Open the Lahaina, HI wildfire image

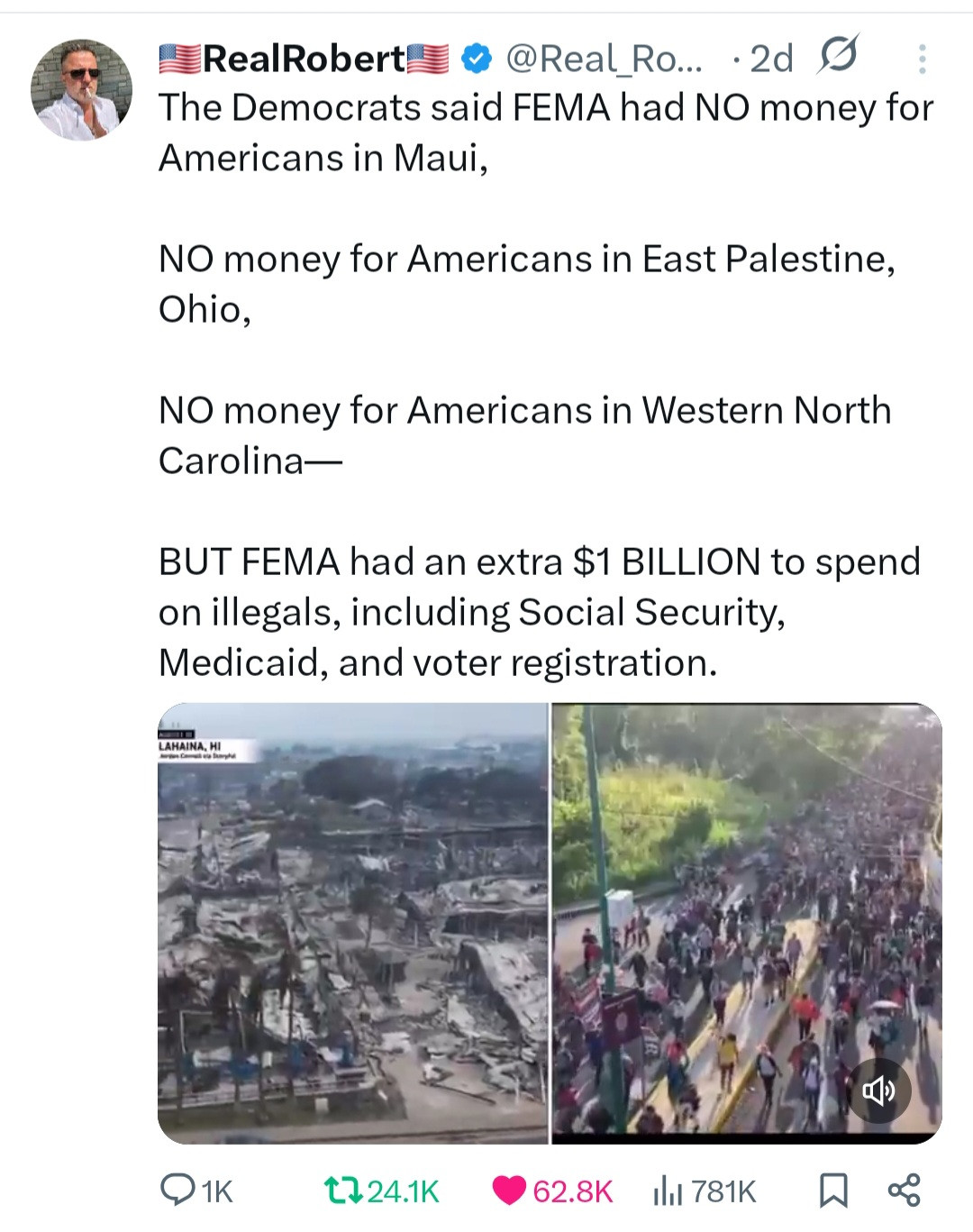353,923
